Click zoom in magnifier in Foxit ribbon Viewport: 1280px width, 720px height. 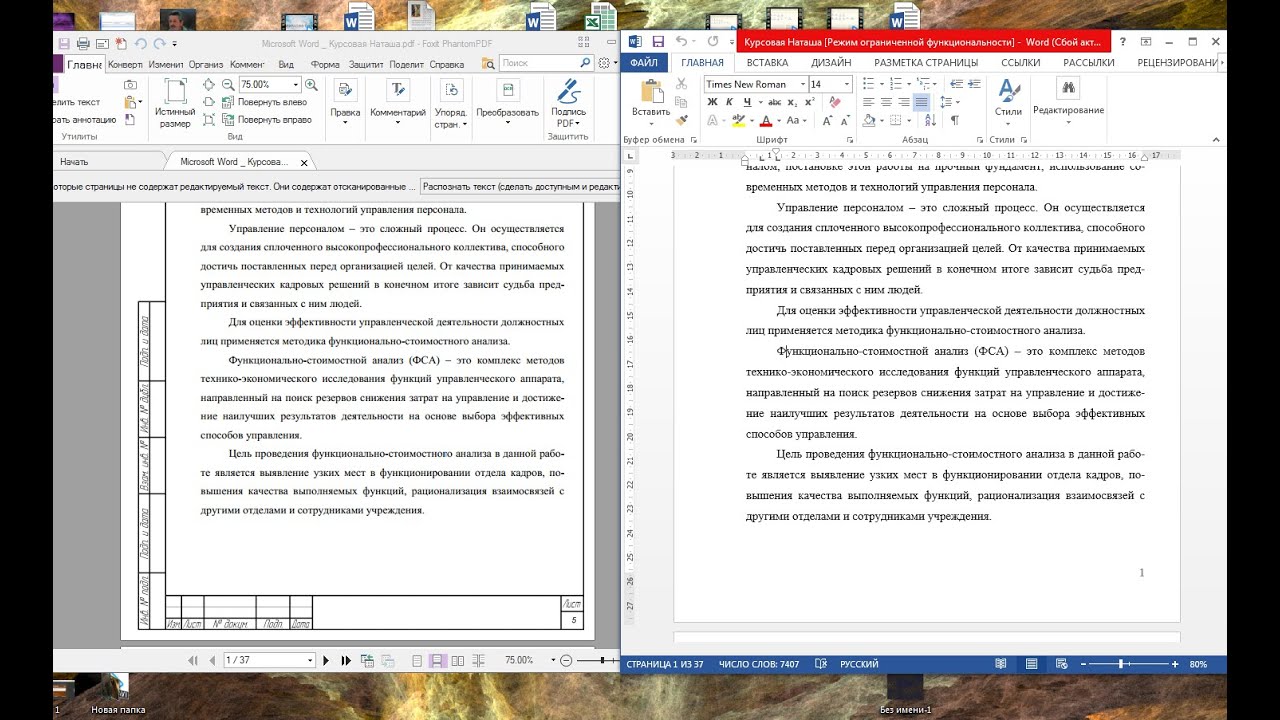311,85
